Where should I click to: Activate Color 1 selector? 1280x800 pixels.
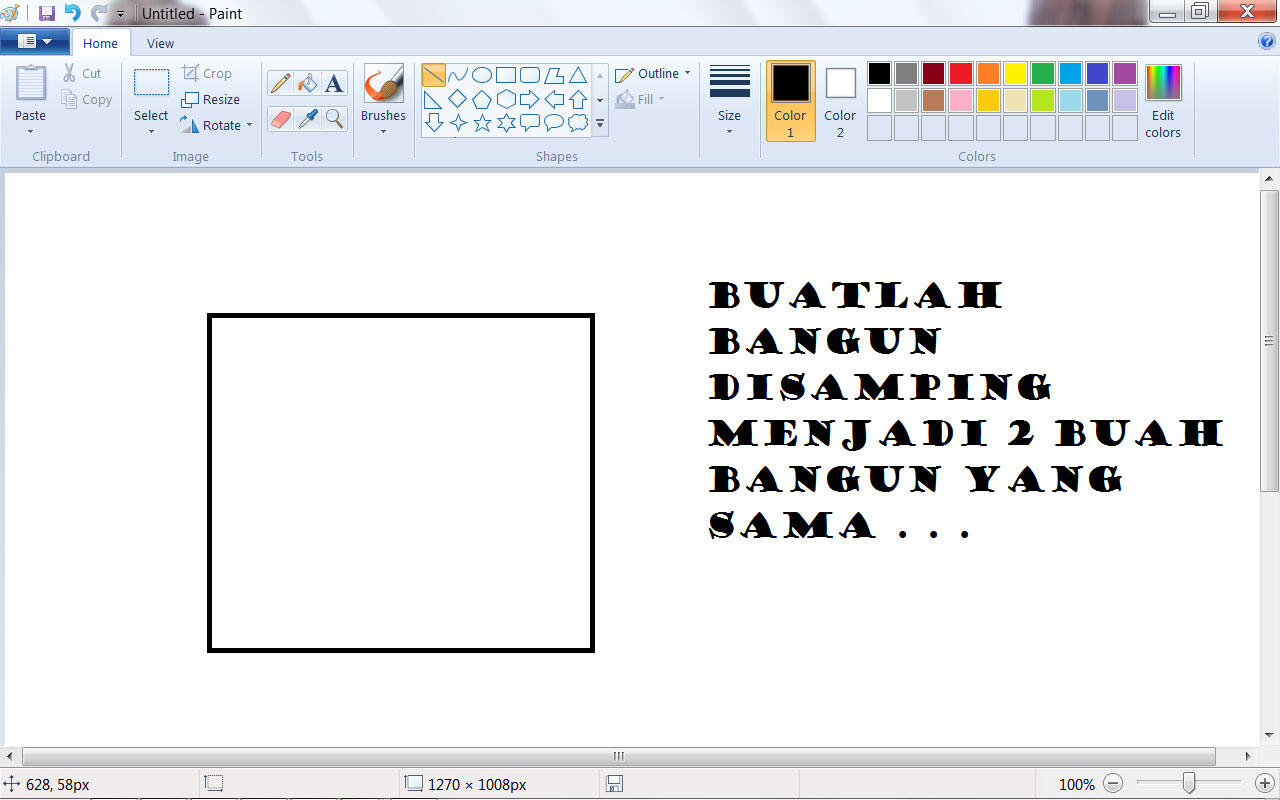pos(790,101)
